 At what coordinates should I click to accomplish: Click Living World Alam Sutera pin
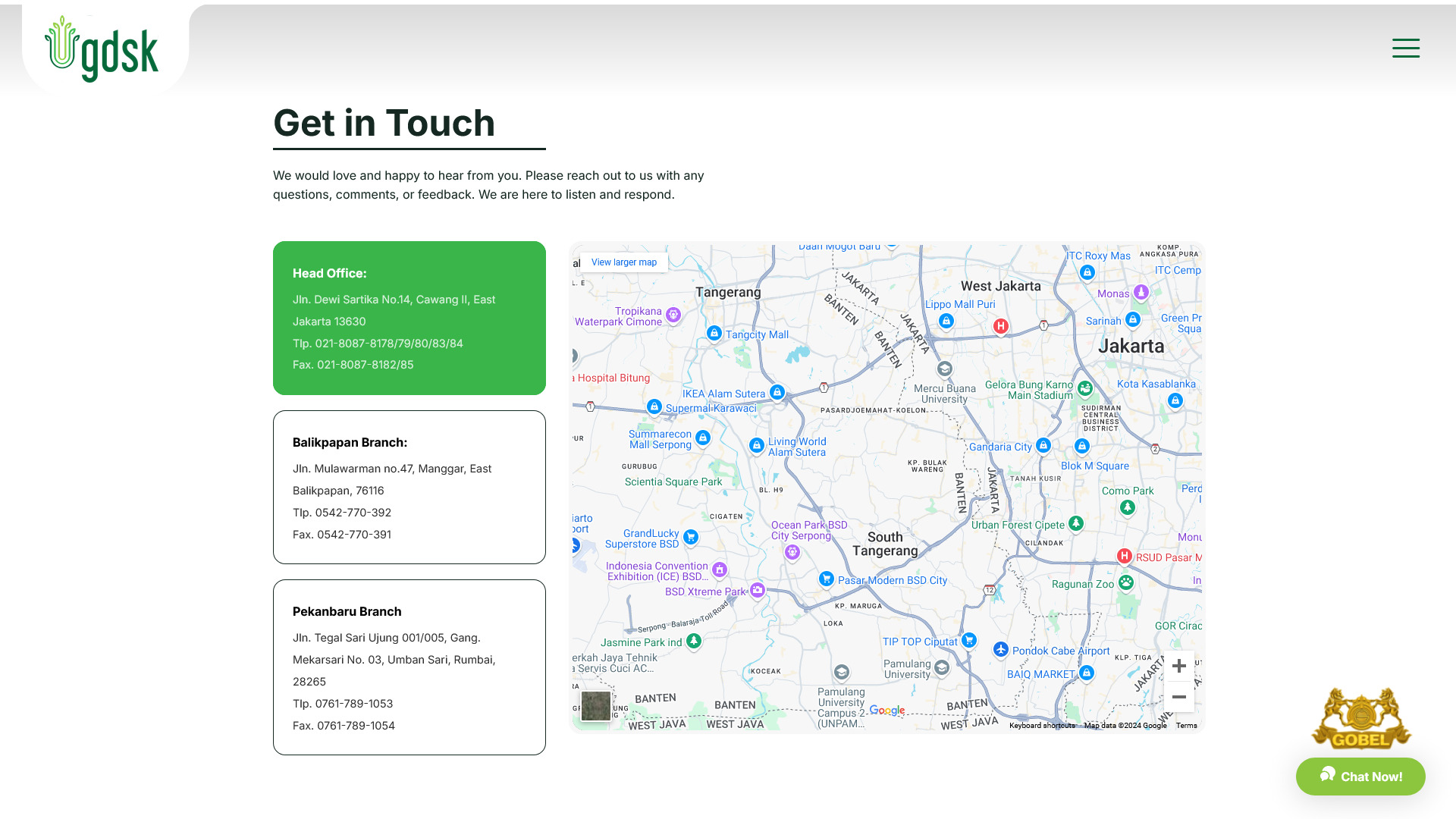pyautogui.click(x=756, y=445)
